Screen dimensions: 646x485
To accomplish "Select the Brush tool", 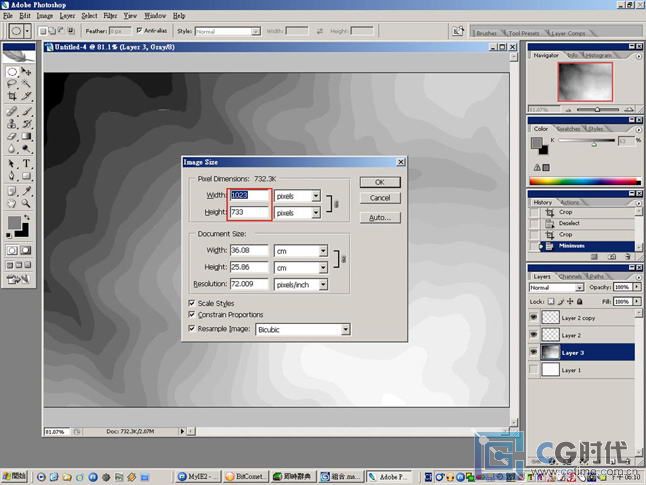I will (x=26, y=111).
